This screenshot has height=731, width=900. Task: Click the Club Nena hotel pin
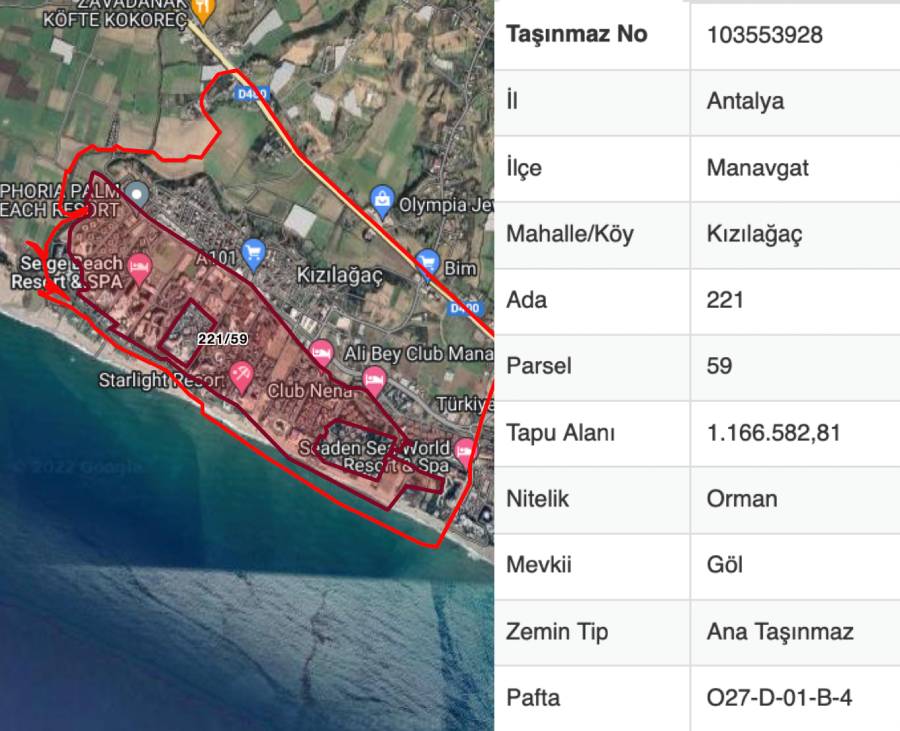[374, 382]
